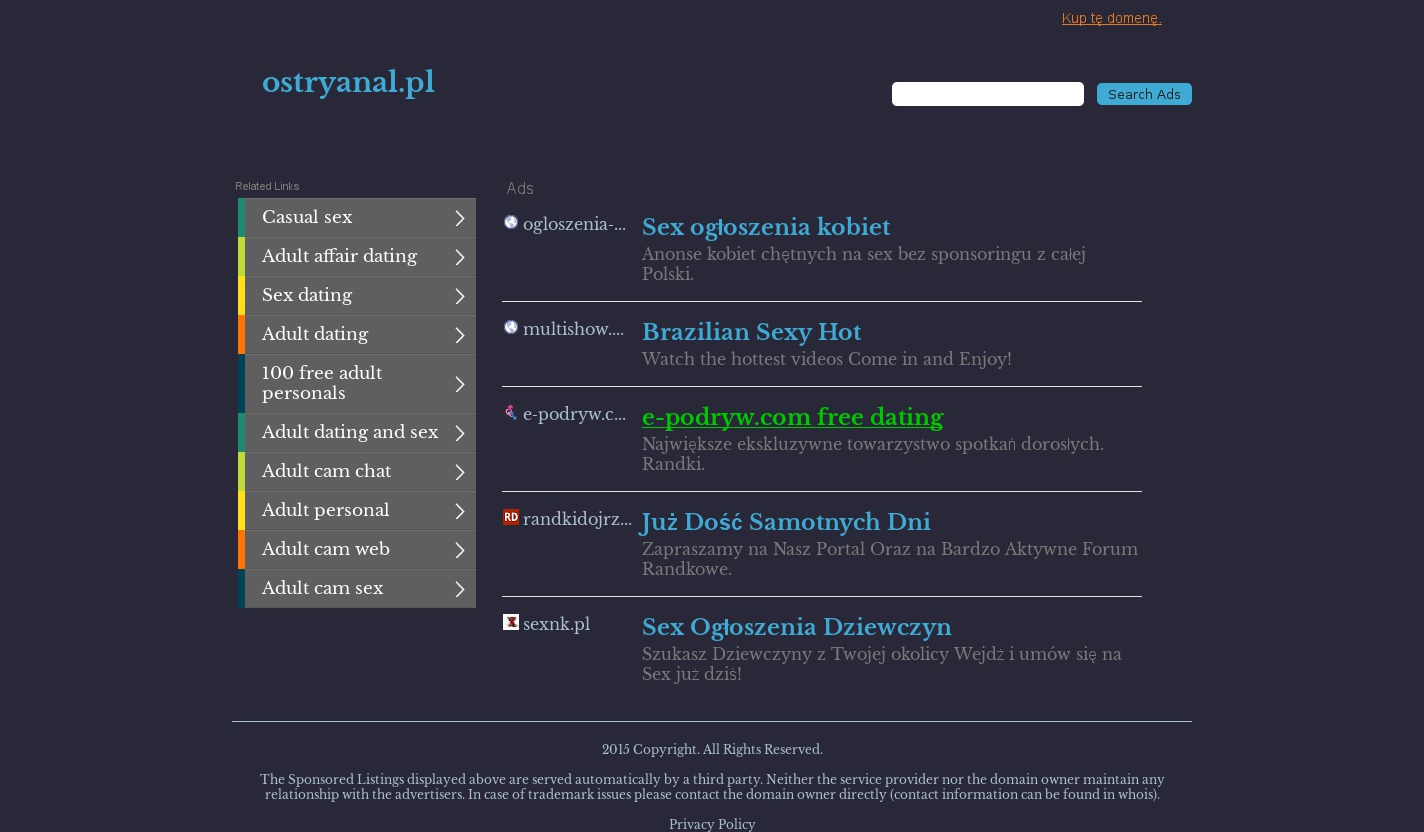1424x832 pixels.
Task: Open the Brazilian Sexy Hot ad title
Action: [751, 332]
